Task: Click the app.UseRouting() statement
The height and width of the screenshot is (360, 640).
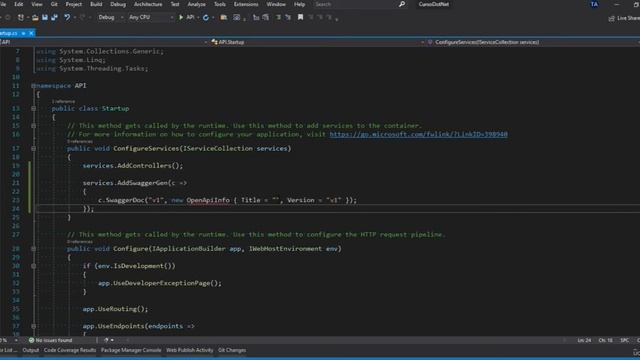Action: click(x=116, y=309)
